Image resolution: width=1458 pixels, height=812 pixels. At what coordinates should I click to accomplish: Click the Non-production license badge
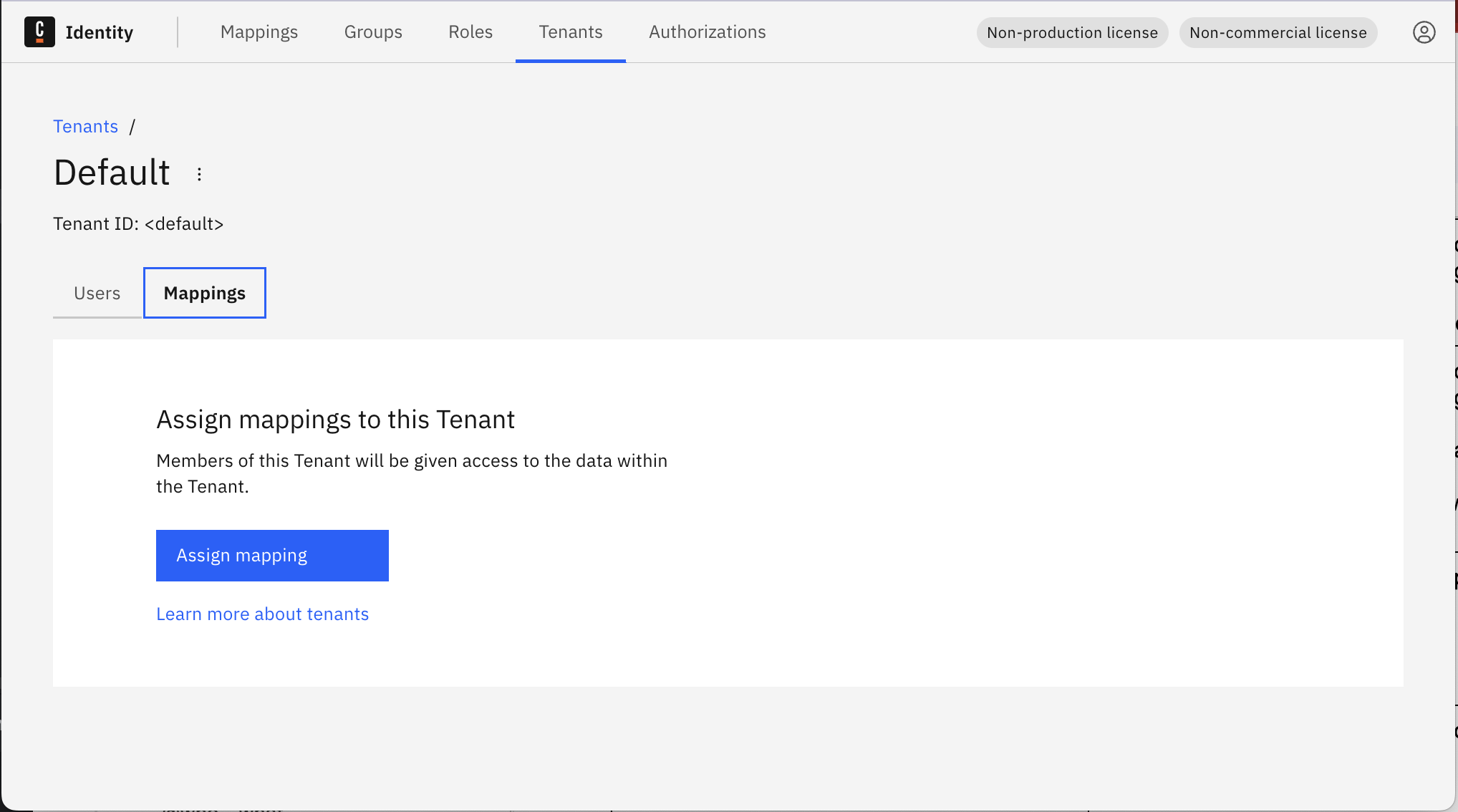tap(1072, 32)
